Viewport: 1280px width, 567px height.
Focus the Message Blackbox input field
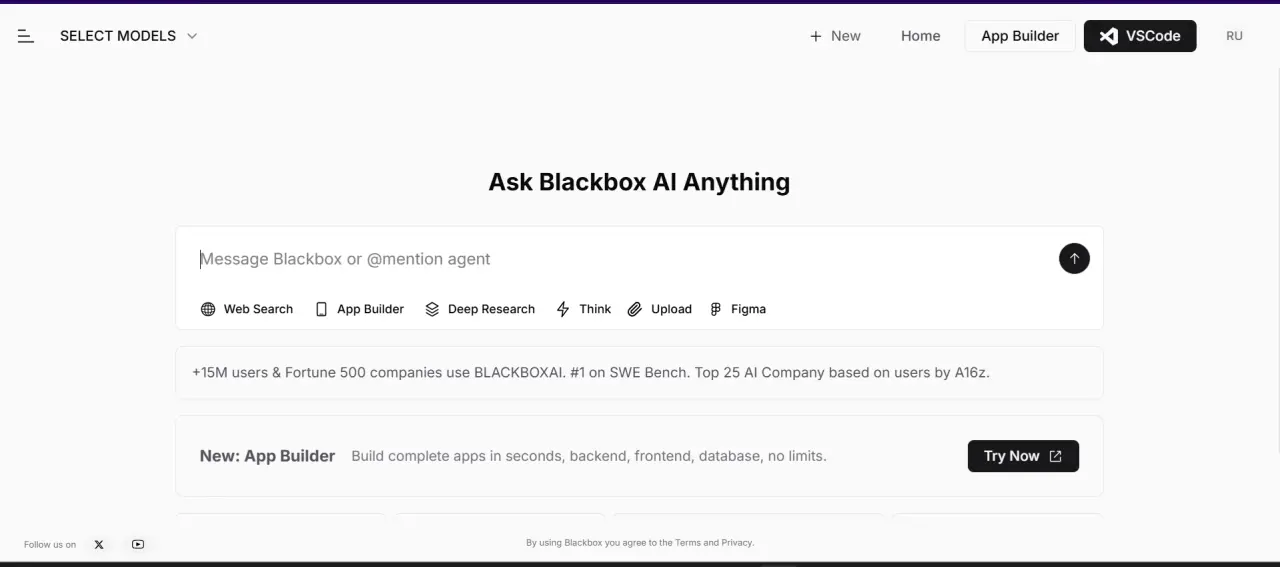[x=620, y=259]
